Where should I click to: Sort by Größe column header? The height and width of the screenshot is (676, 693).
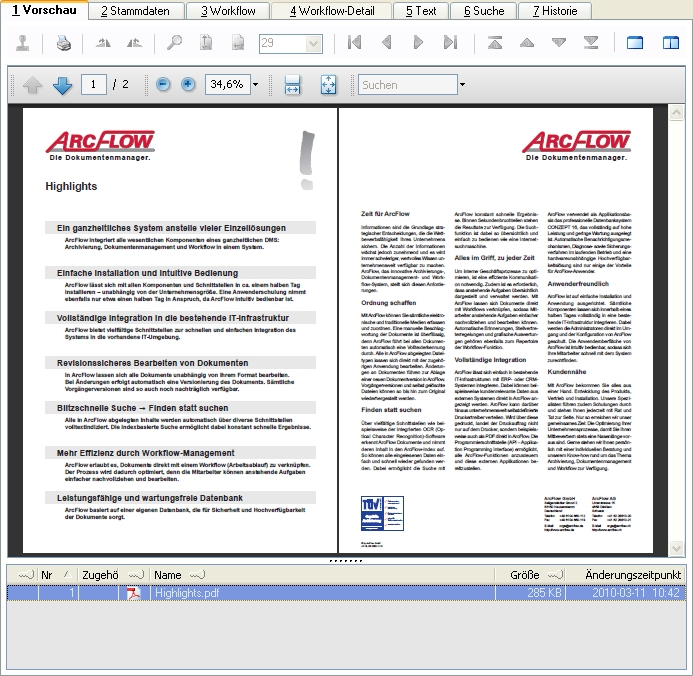pos(530,575)
